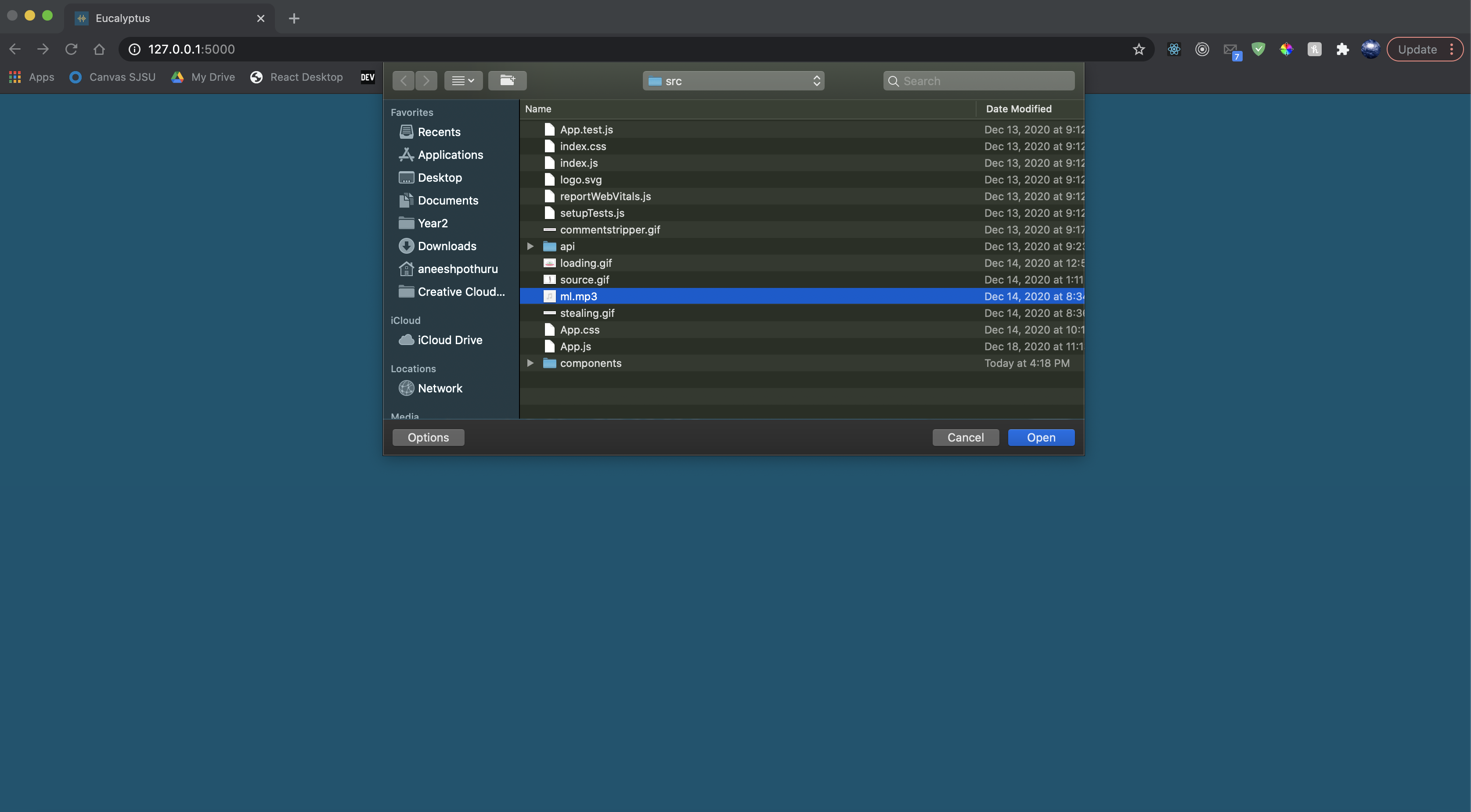The height and width of the screenshot is (812, 1471).
Task: Click the new folder icon in dialog toolbar
Action: tap(507, 80)
